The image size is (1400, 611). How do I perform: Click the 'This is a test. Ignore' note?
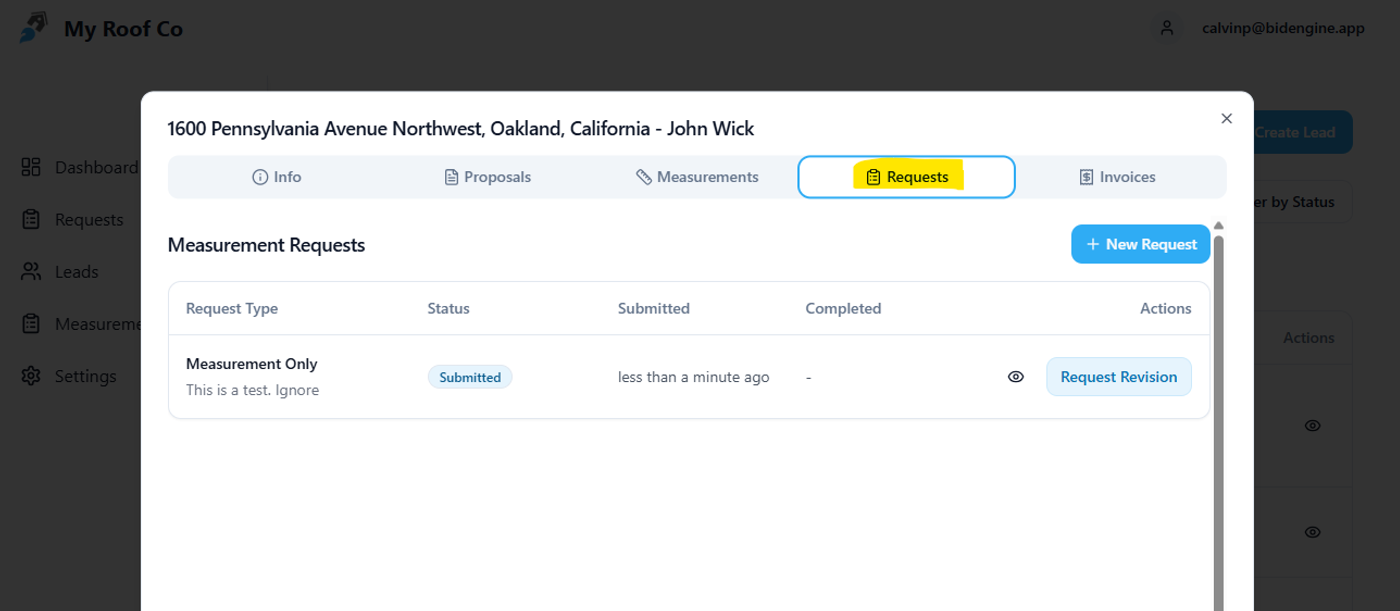click(252, 390)
